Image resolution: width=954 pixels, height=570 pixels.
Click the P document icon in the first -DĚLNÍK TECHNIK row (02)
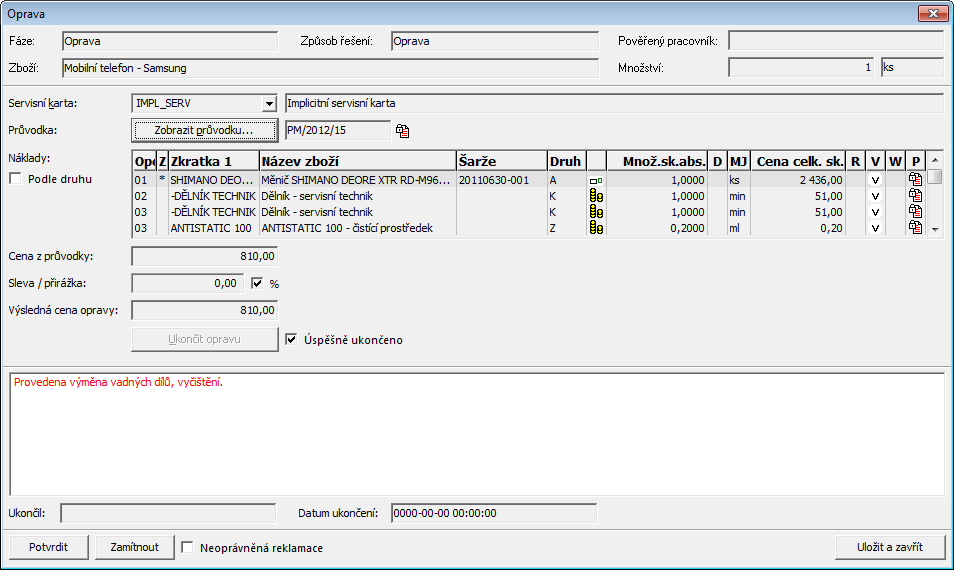pos(915,195)
